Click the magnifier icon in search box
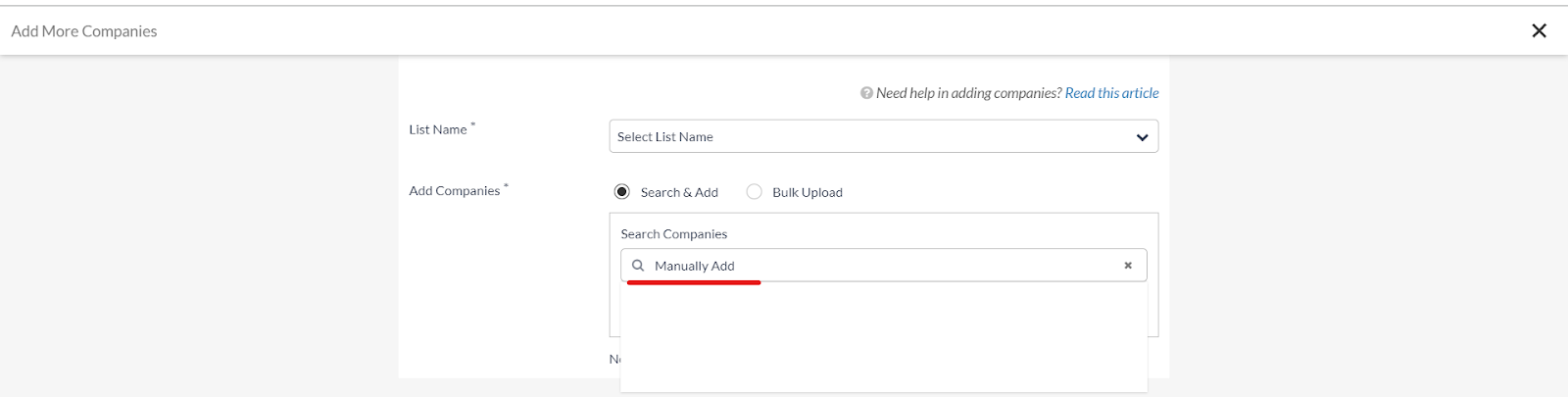Screen dimensions: 1568x397 [x=638, y=266]
